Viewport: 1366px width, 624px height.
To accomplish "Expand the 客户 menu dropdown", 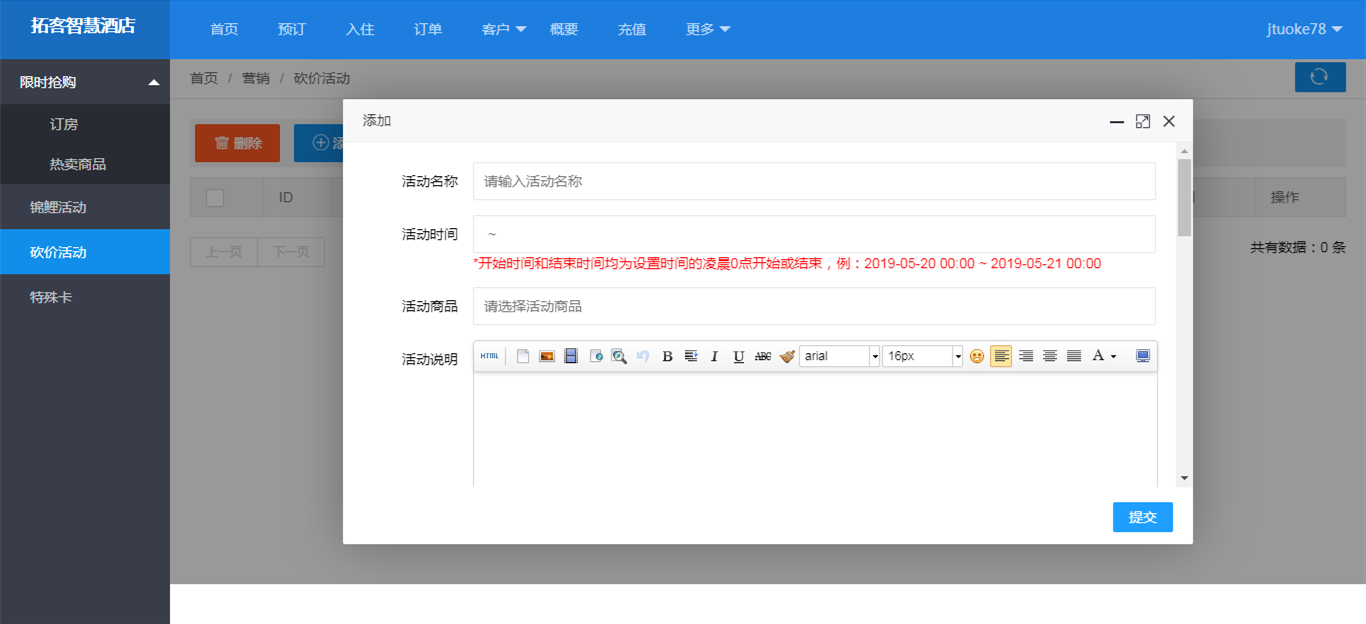I will coord(504,29).
